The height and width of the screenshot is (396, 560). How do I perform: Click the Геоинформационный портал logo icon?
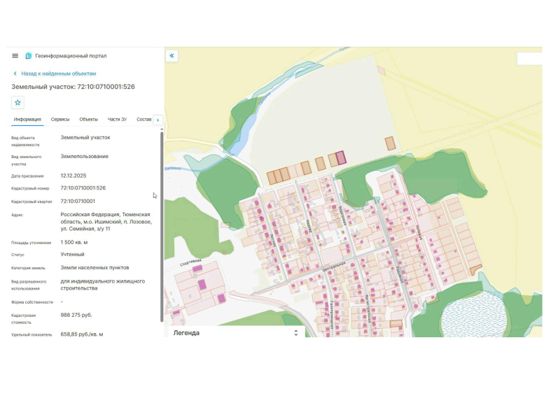[29, 56]
